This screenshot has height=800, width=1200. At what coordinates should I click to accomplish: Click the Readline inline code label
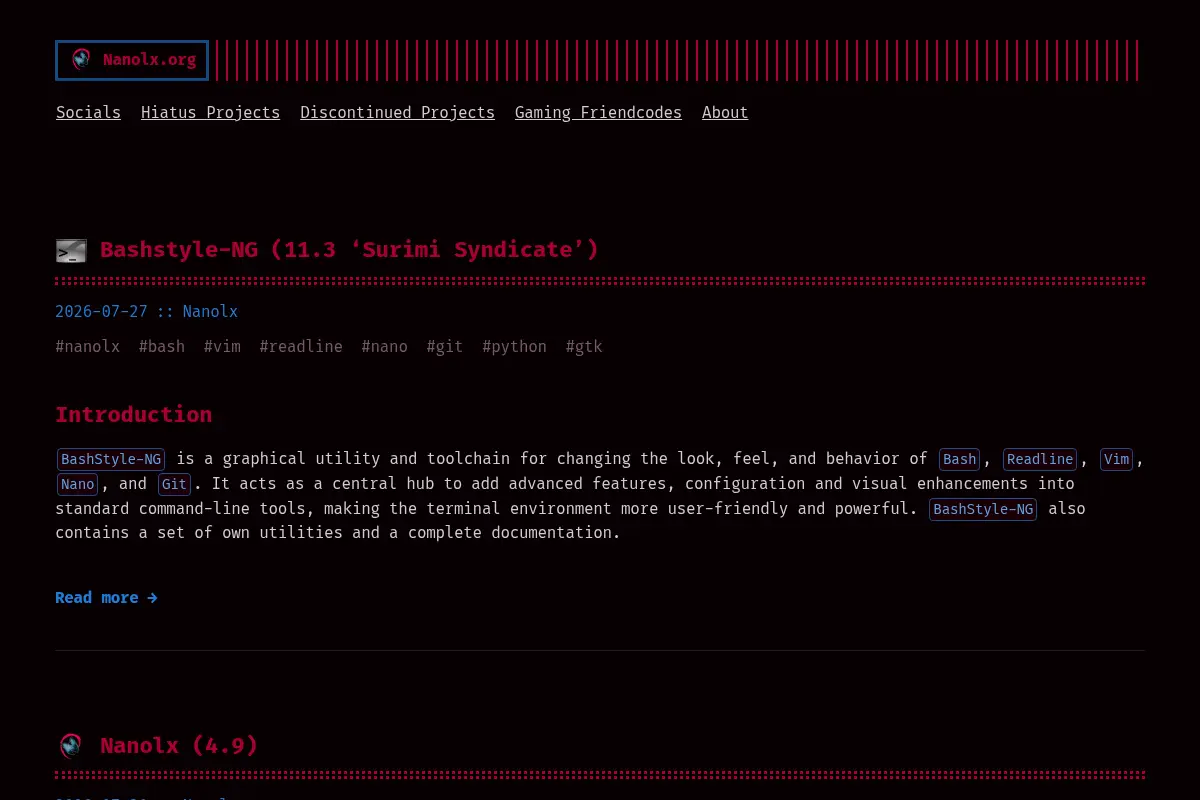1040,459
